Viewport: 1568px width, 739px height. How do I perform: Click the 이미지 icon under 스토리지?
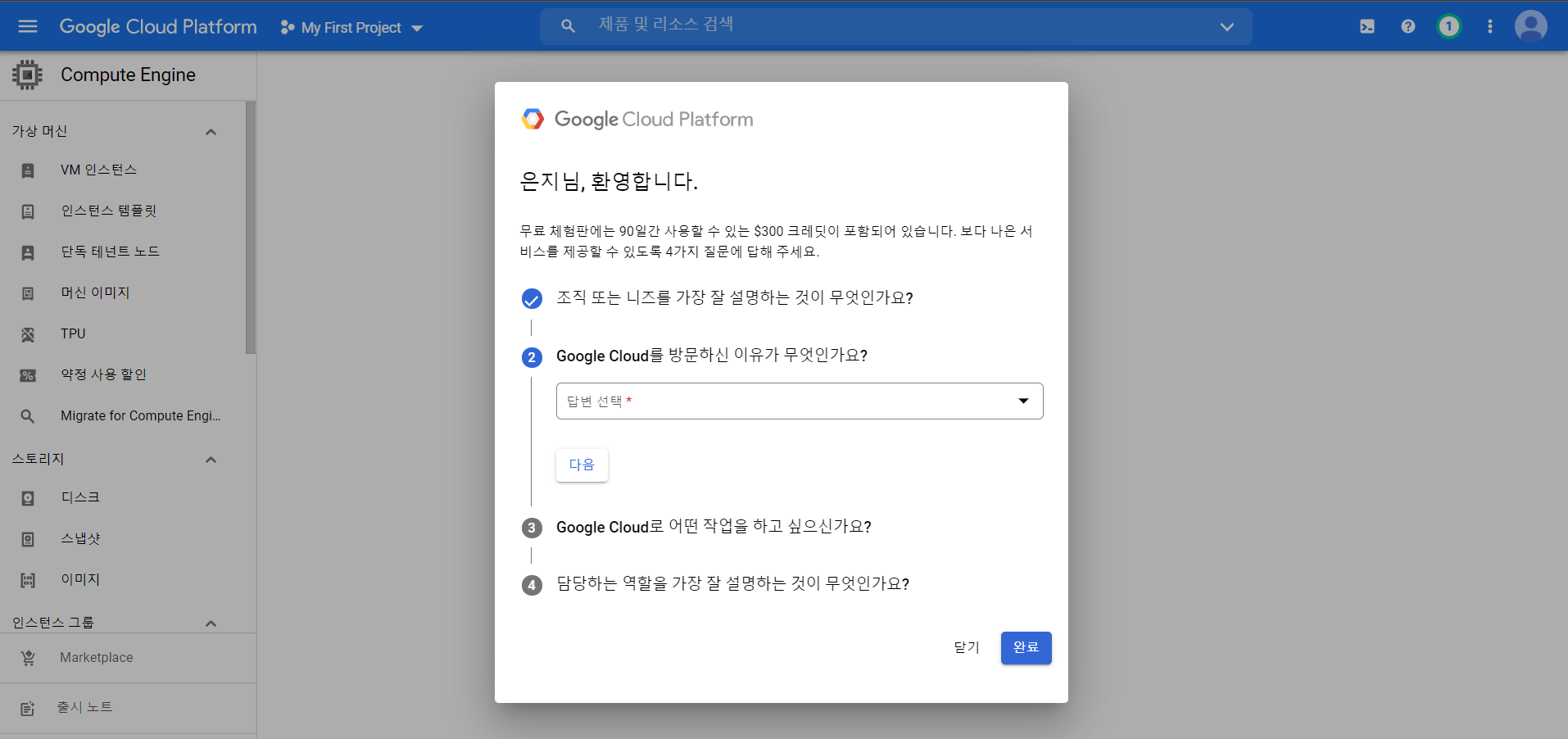tap(28, 580)
